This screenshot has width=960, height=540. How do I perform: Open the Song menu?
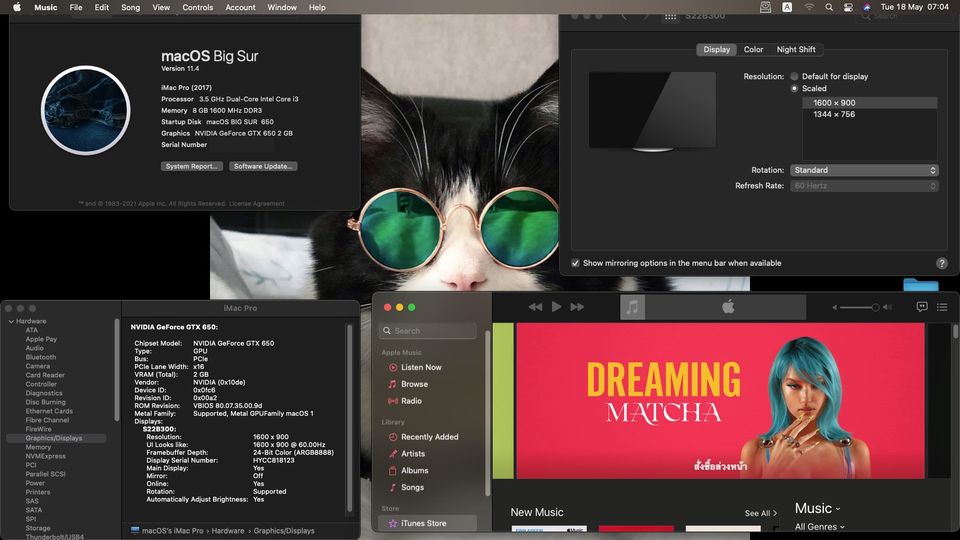(130, 7)
